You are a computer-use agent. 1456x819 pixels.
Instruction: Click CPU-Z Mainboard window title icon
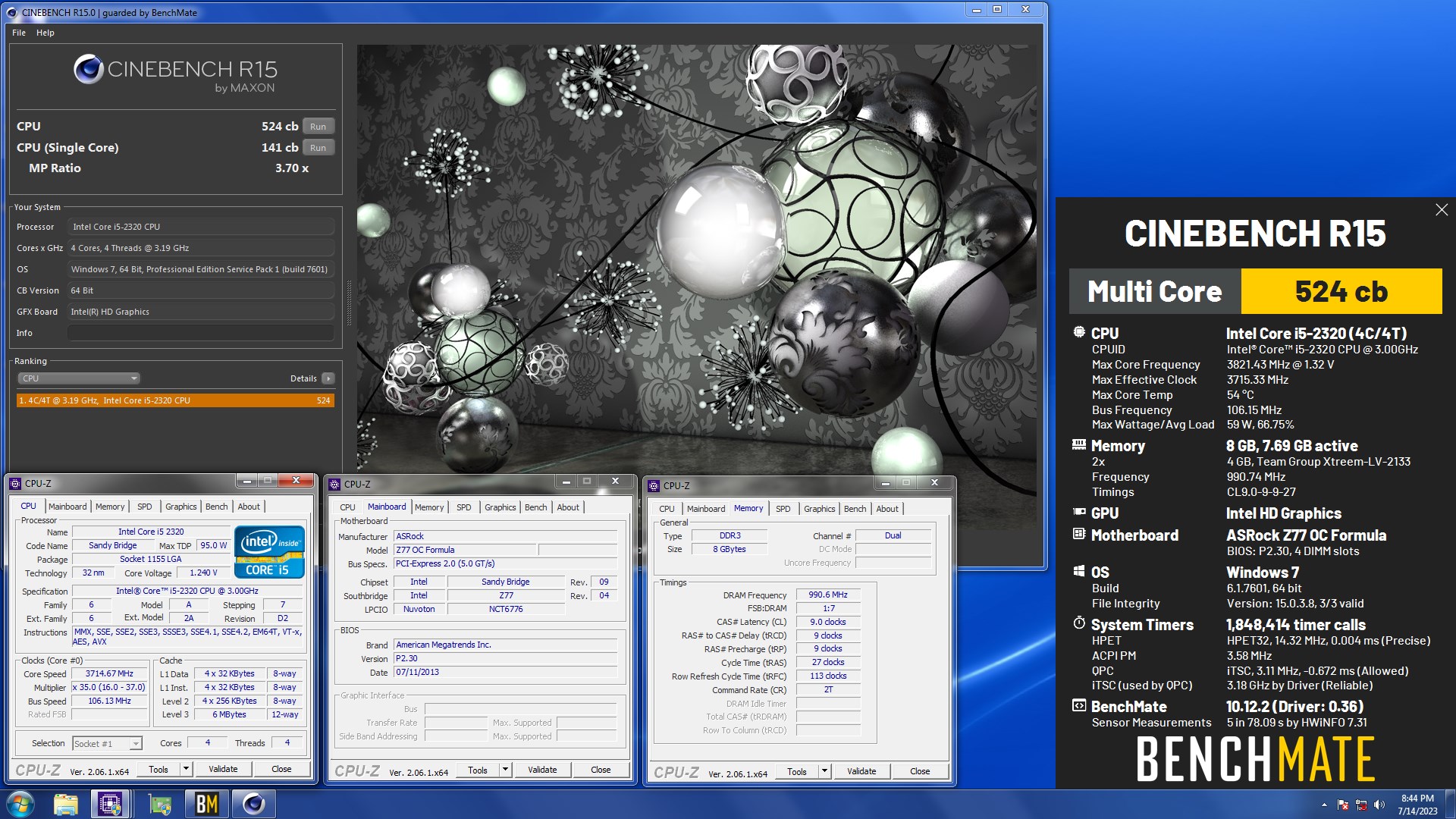pyautogui.click(x=334, y=484)
